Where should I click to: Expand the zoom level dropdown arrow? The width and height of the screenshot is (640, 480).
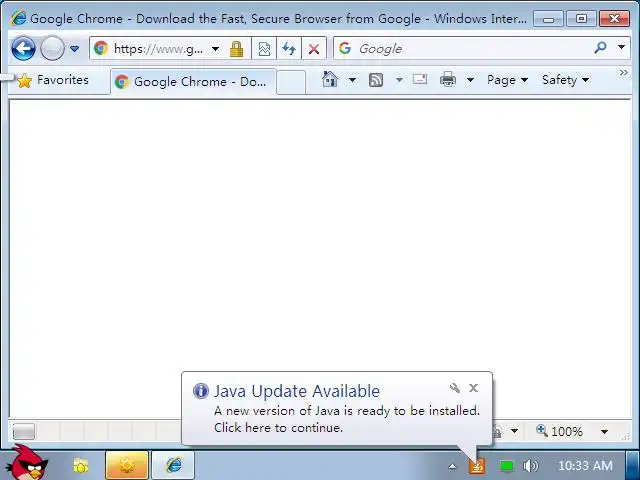pos(604,431)
